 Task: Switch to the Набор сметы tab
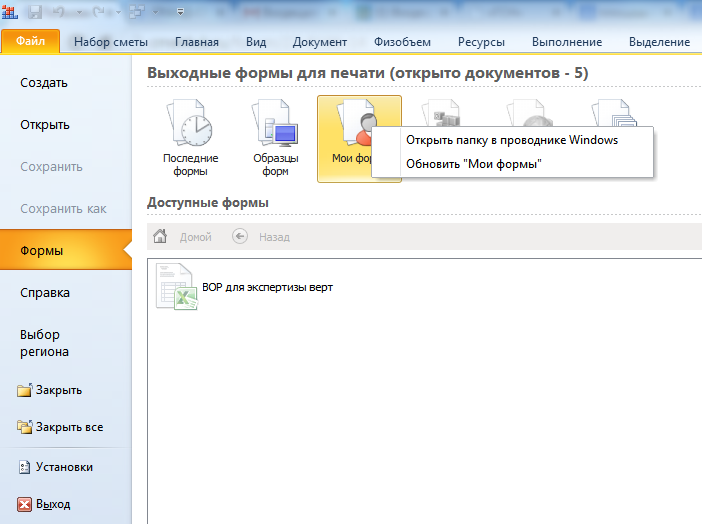[x=111, y=42]
